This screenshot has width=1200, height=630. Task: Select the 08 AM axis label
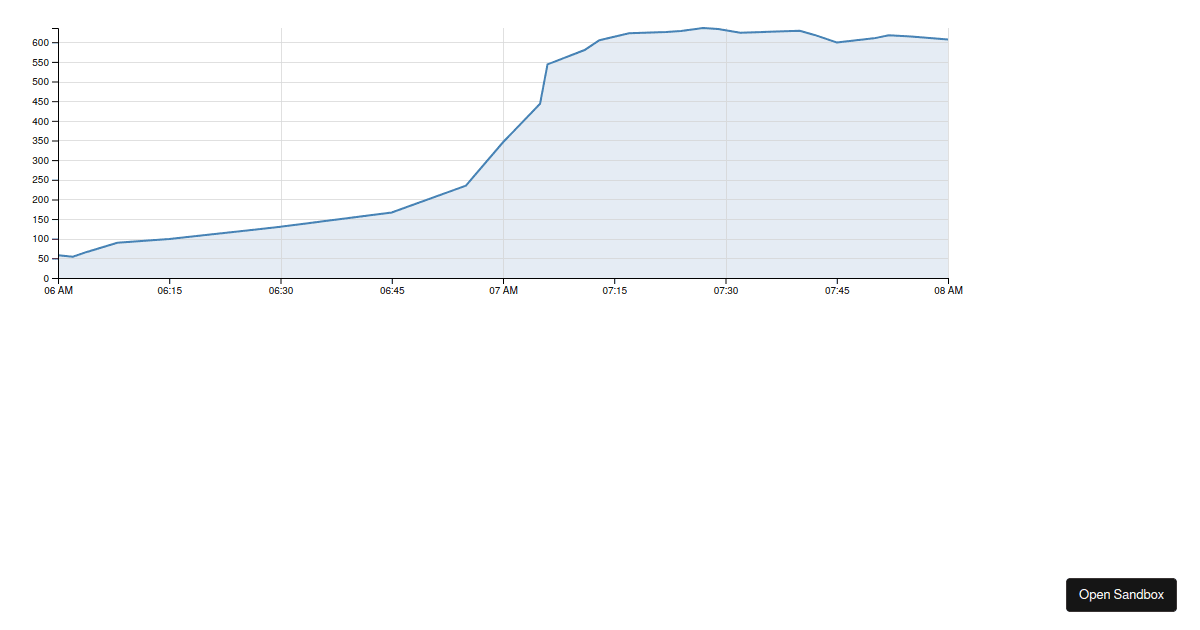948,291
